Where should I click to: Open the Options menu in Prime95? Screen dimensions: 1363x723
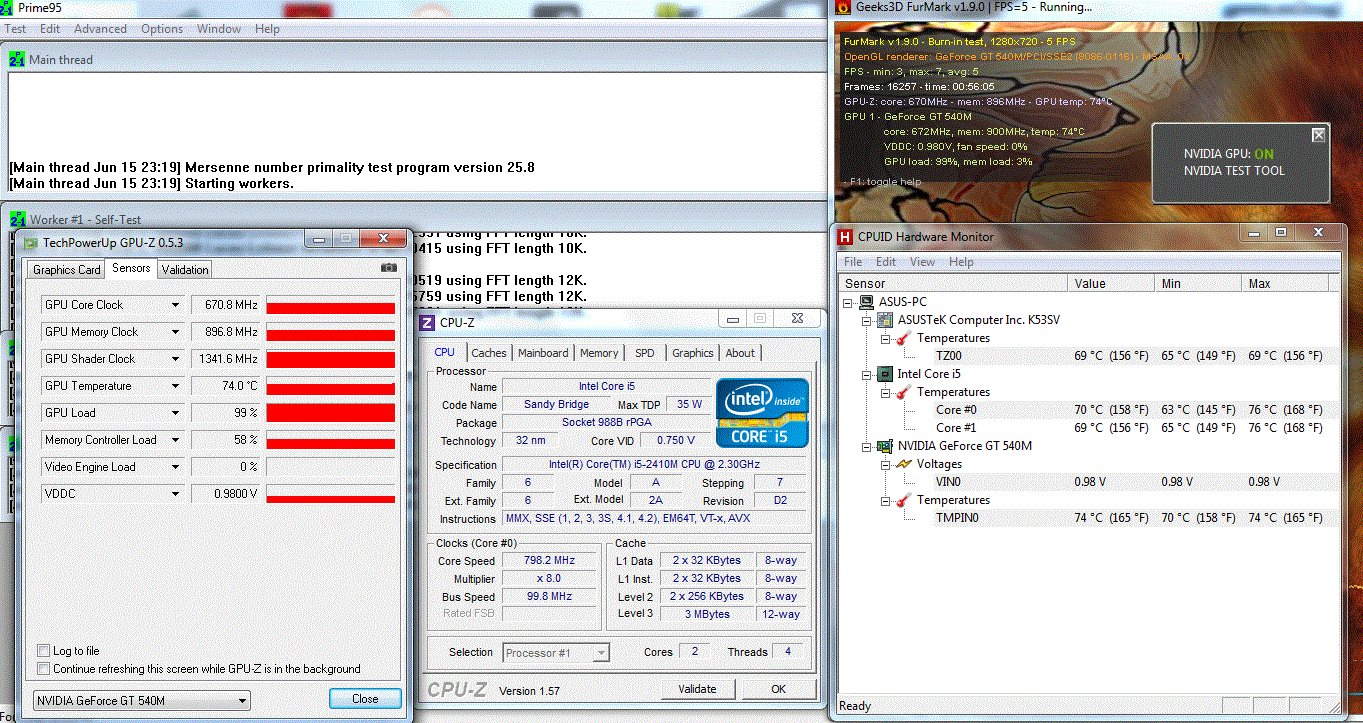[162, 29]
